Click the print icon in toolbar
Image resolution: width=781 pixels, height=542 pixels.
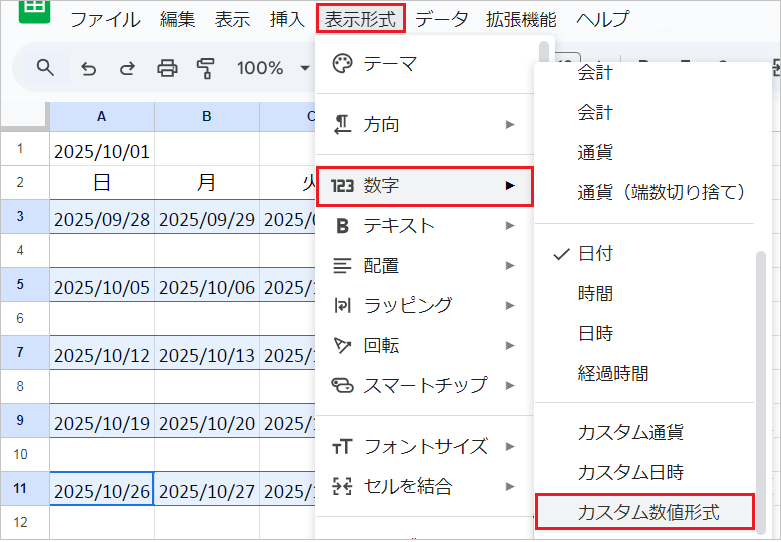coord(167,68)
